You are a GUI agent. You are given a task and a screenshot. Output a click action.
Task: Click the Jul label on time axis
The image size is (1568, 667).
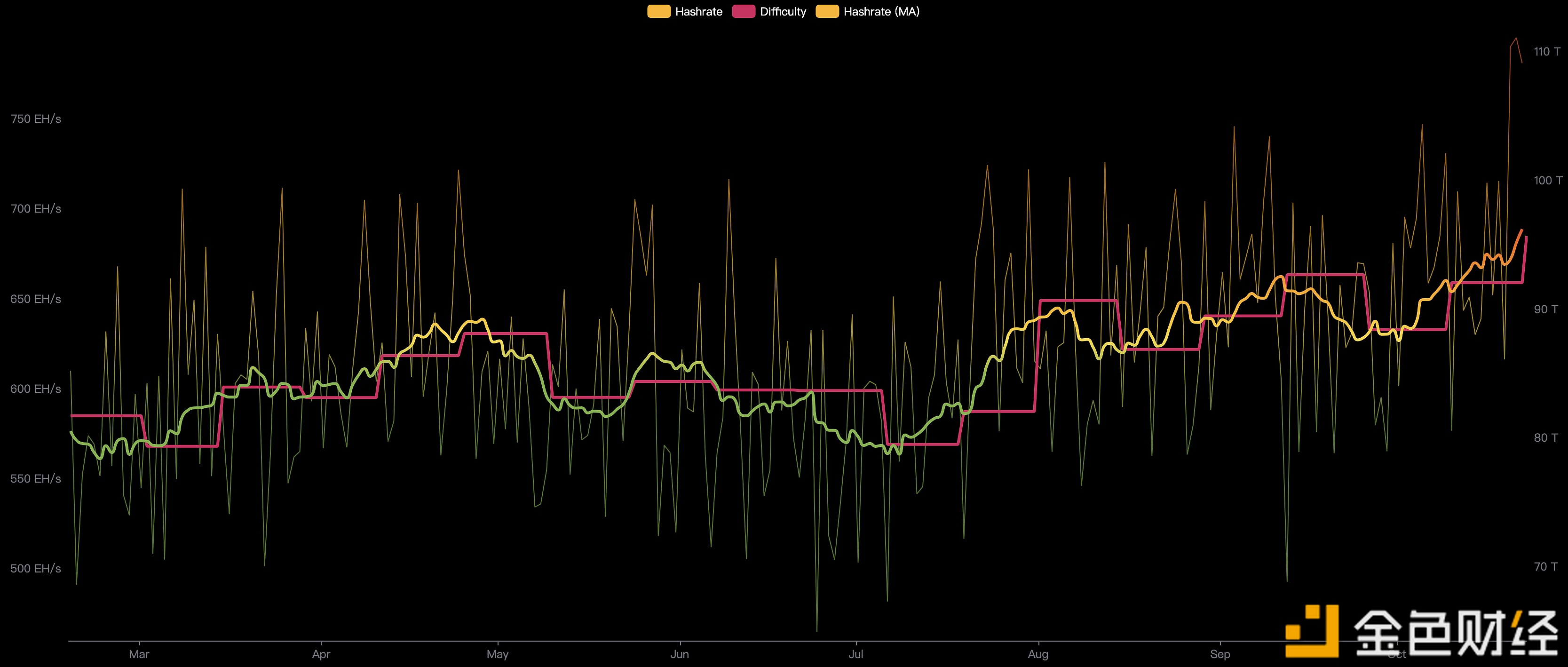(856, 654)
